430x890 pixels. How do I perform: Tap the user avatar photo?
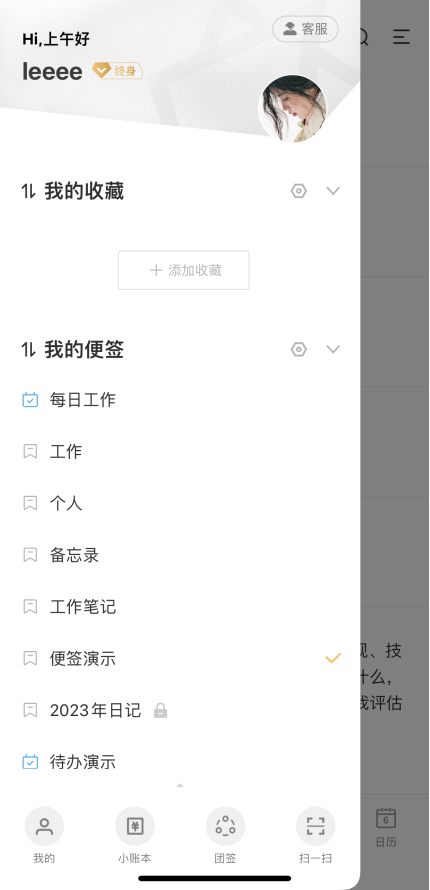[293, 108]
